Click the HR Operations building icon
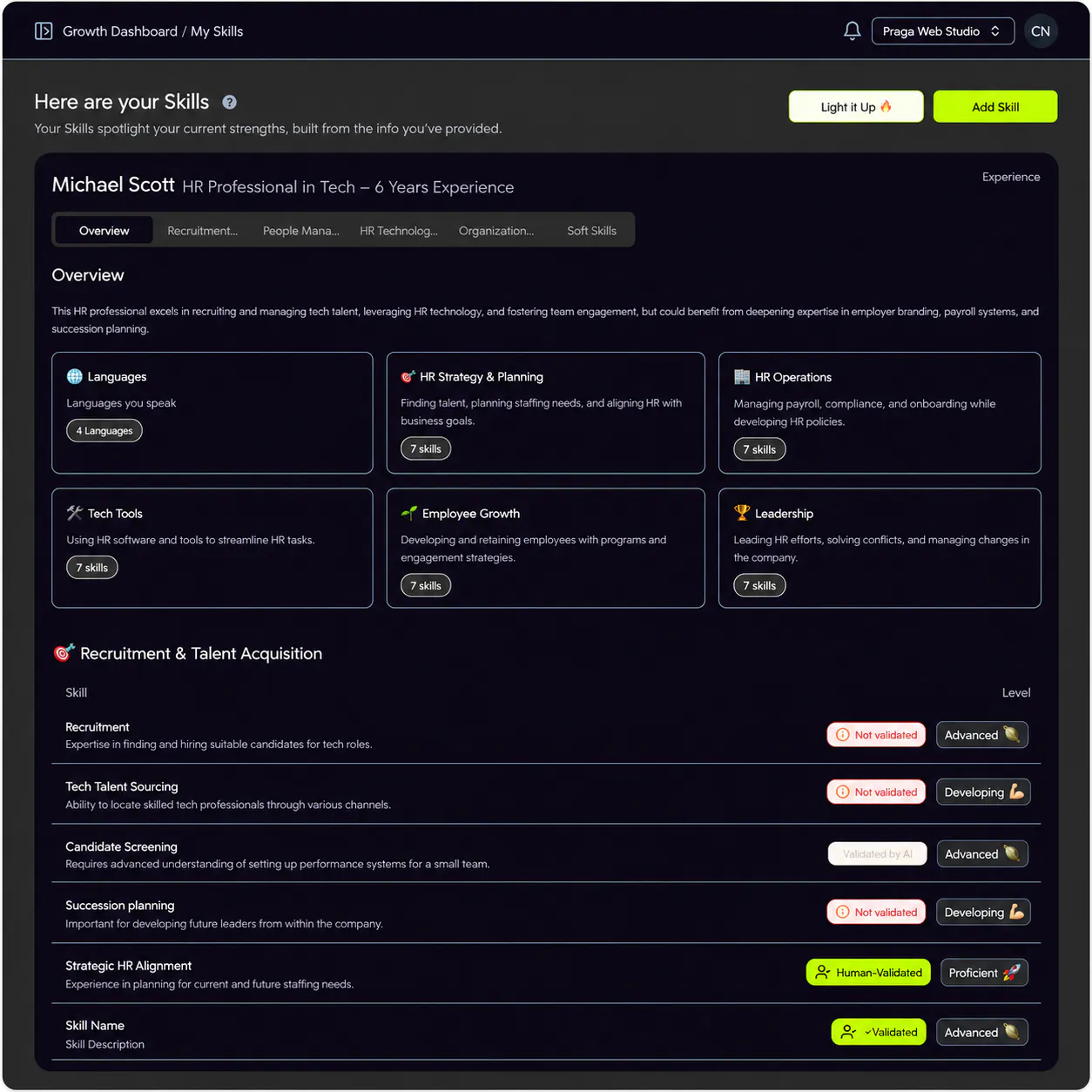This screenshot has height=1092, width=1092. [x=742, y=376]
